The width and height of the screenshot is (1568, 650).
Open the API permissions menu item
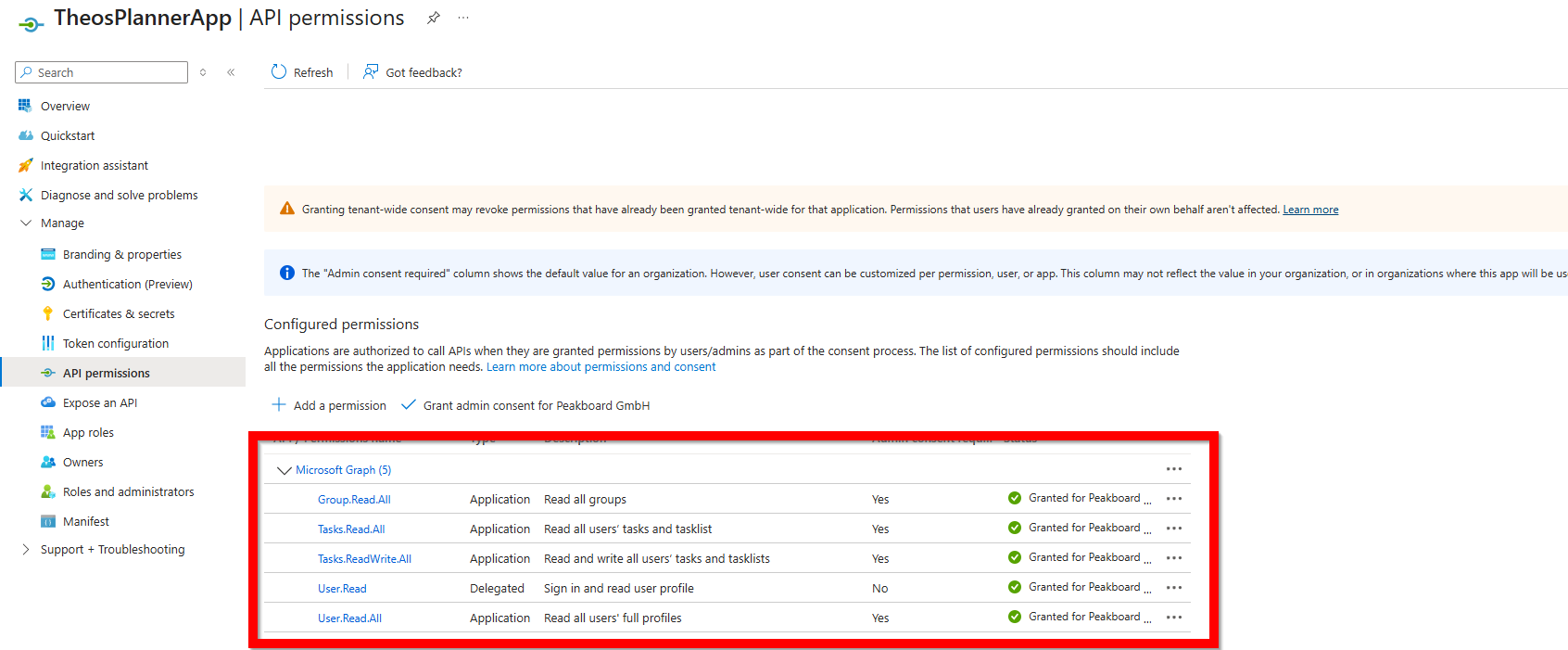click(123, 373)
